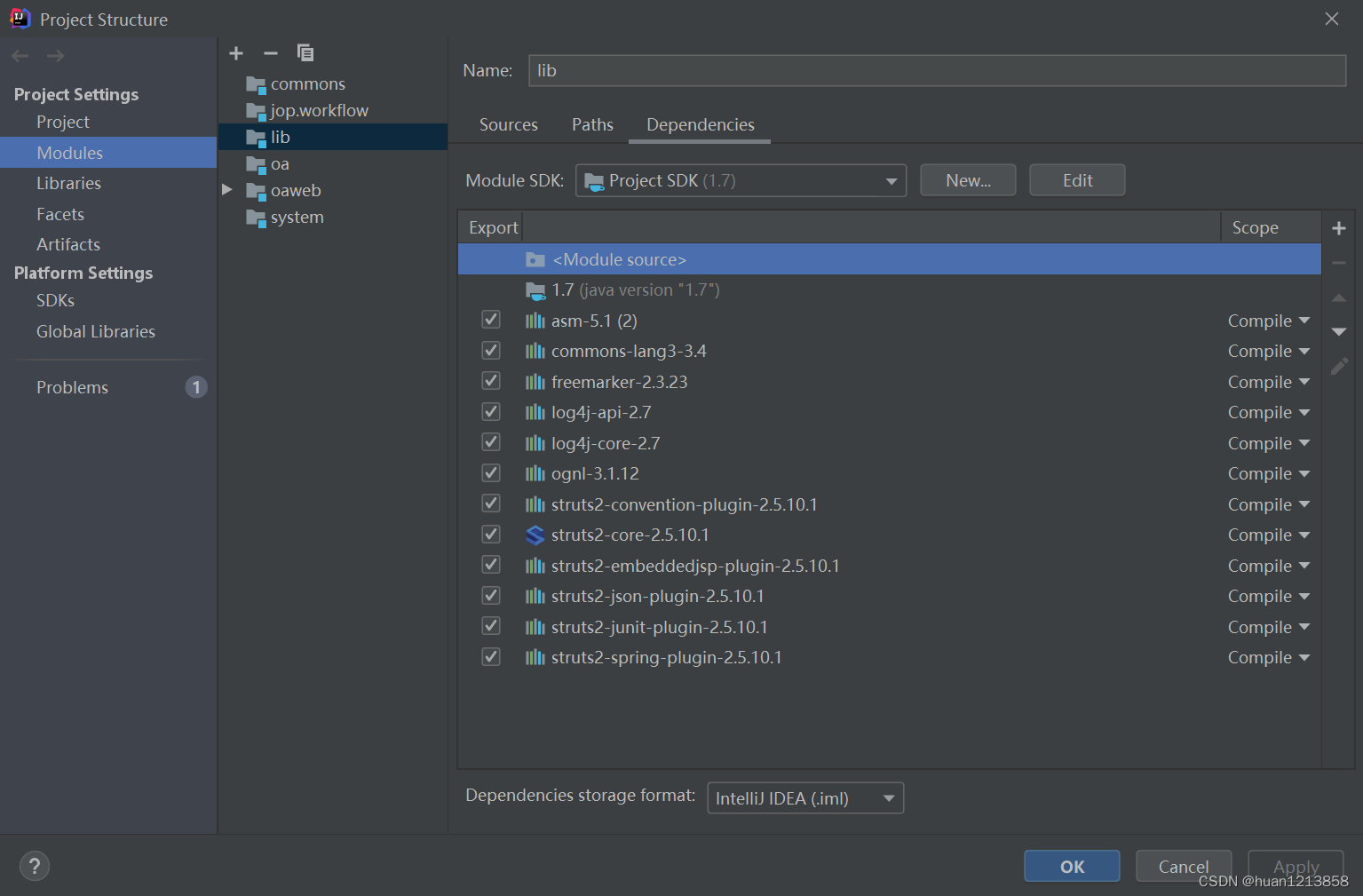1363x896 pixels.
Task: Open Global Libraries settings
Action: pyautogui.click(x=96, y=331)
